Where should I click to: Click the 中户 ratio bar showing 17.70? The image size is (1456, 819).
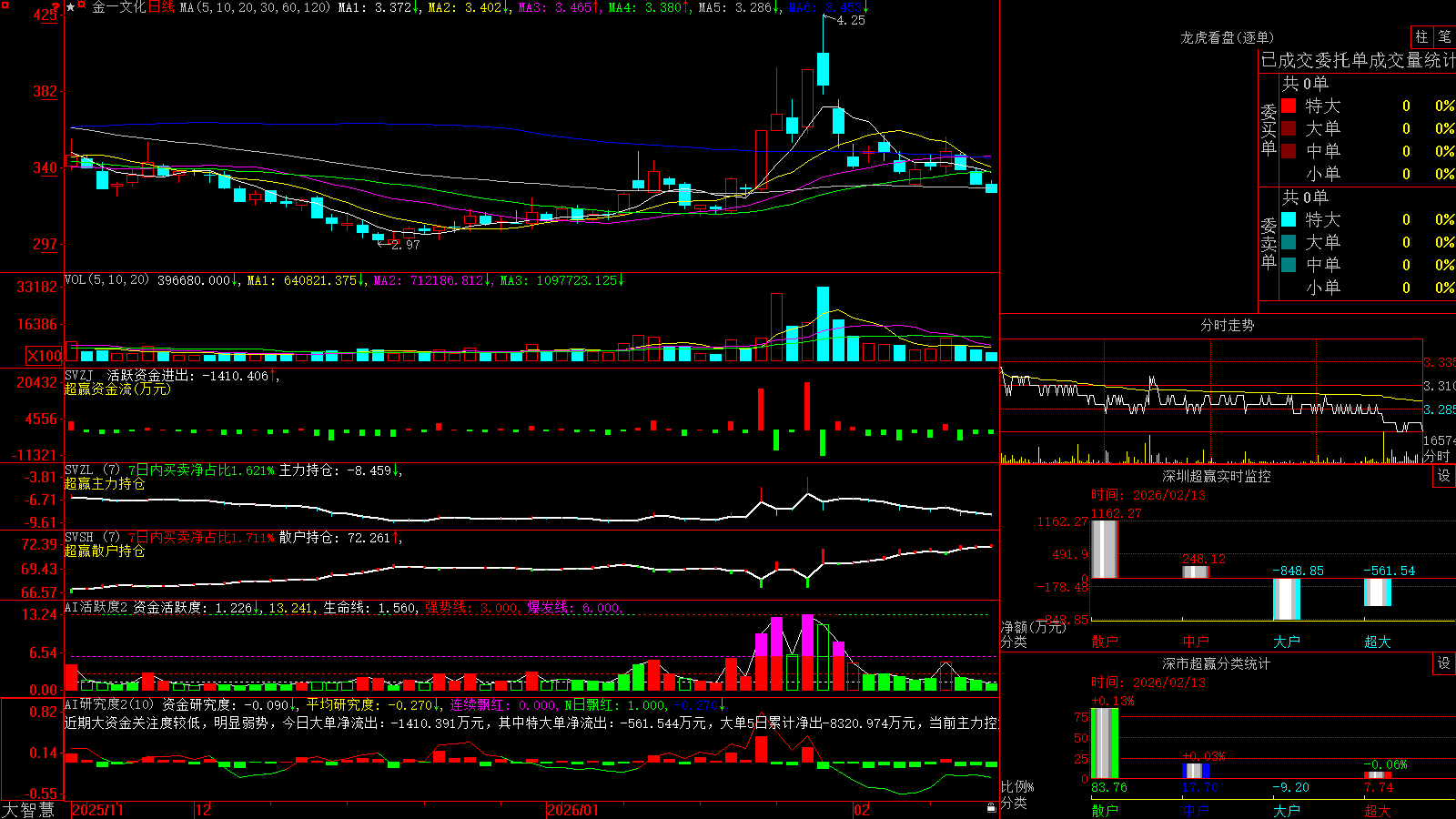(1195, 771)
